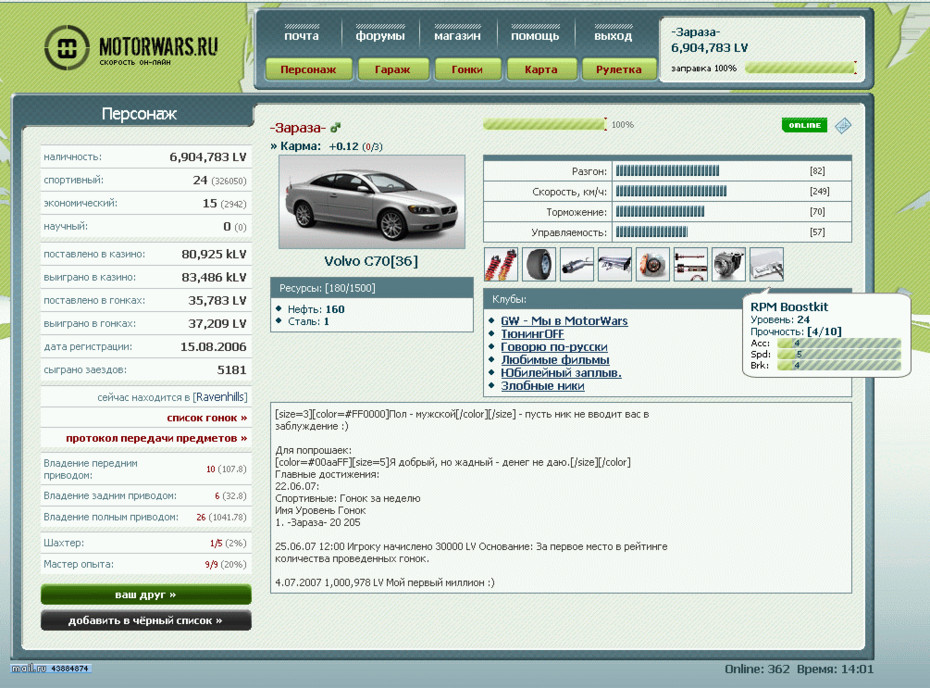Click the 'Время: 14:01' clock text
Image resolution: width=930 pixels, height=688 pixels.
835,669
